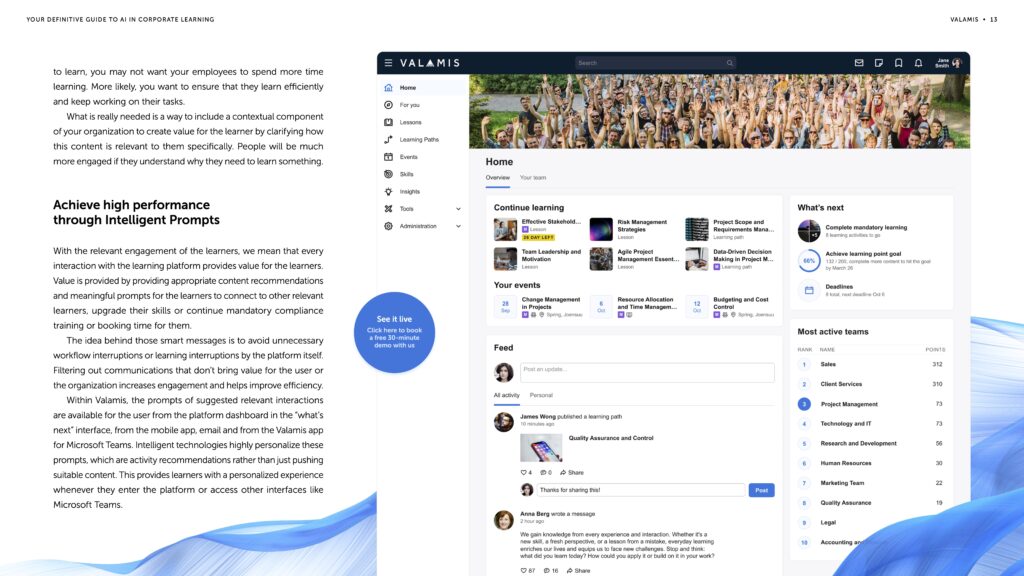
Task: Open the mail messages icon
Action: (859, 63)
